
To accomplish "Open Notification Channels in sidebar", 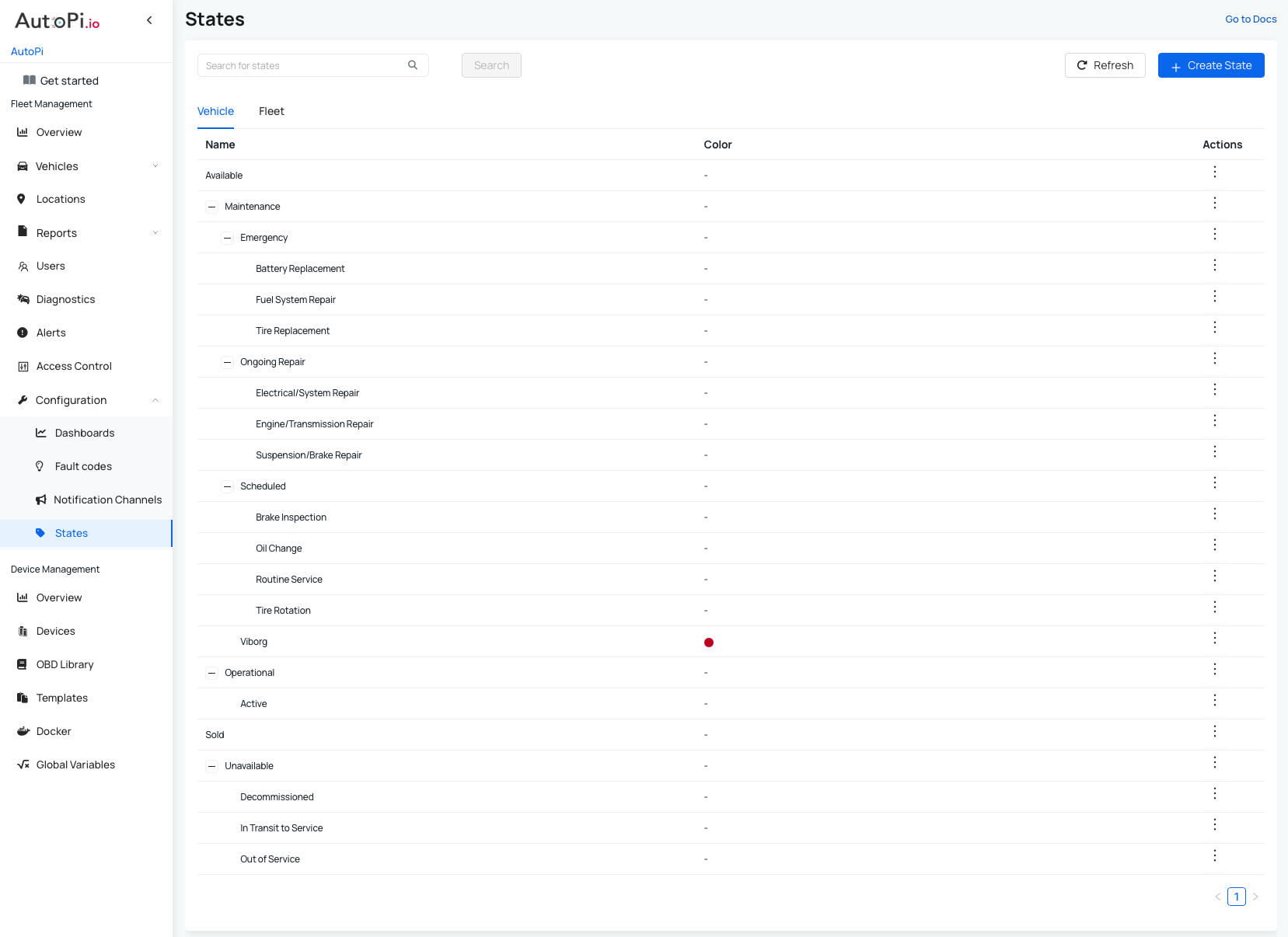I will (x=86, y=500).
